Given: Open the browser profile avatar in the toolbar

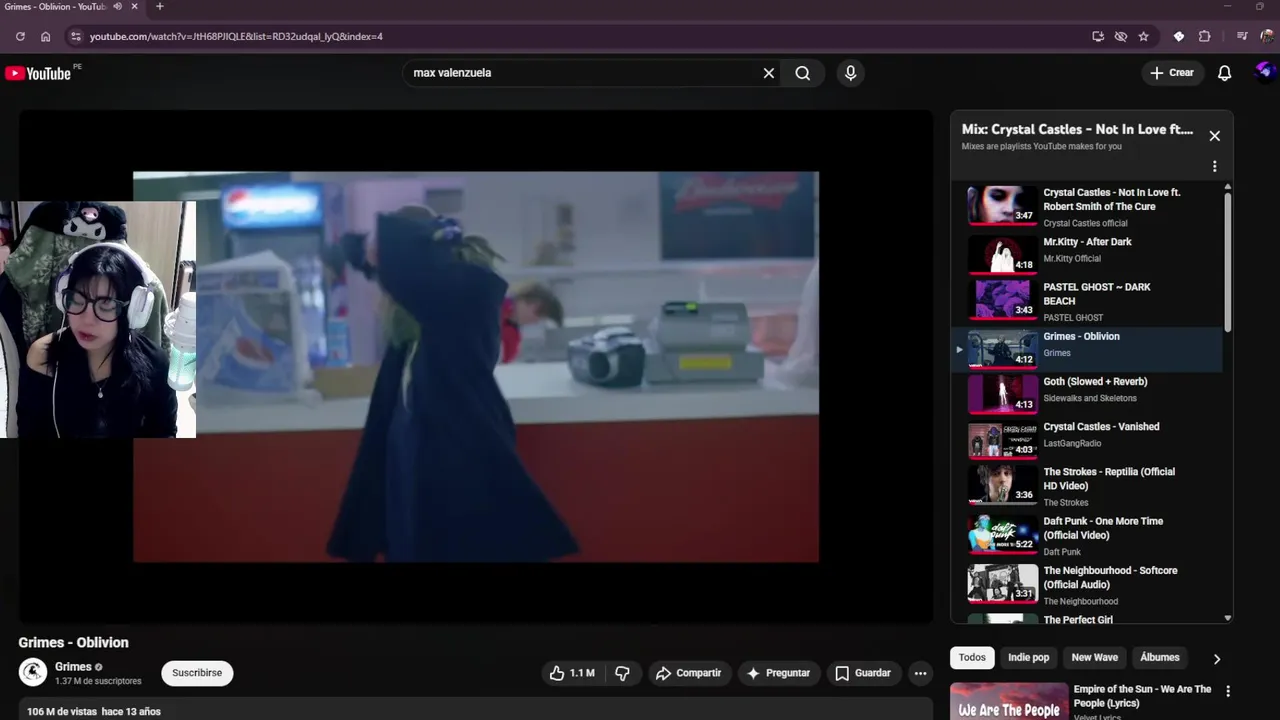Looking at the screenshot, I should coord(1267,36).
